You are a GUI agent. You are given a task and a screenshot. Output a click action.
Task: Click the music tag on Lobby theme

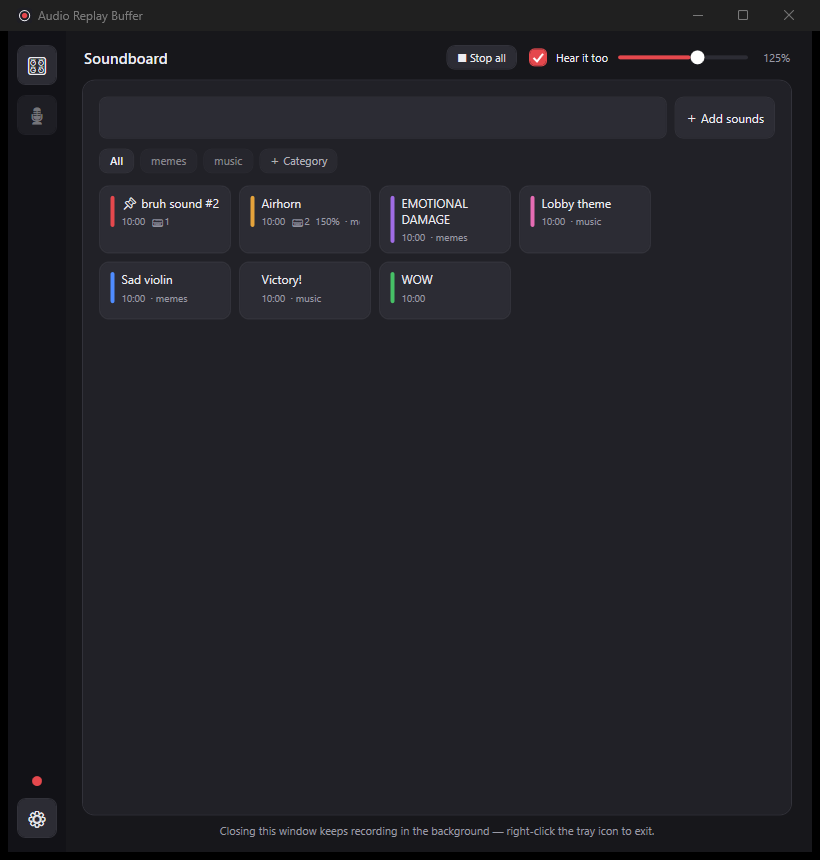pos(589,222)
